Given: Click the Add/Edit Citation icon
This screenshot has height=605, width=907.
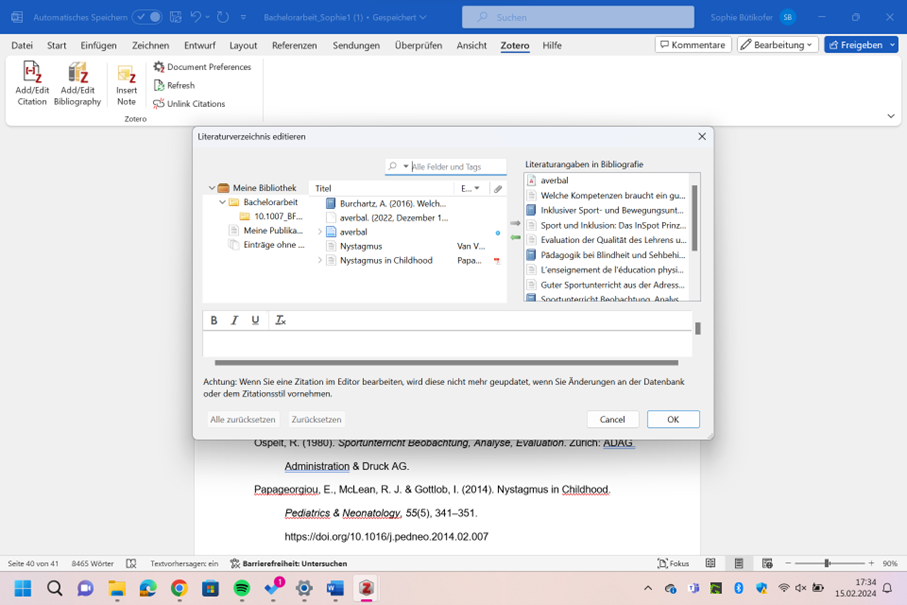Looking at the screenshot, I should pos(32,84).
